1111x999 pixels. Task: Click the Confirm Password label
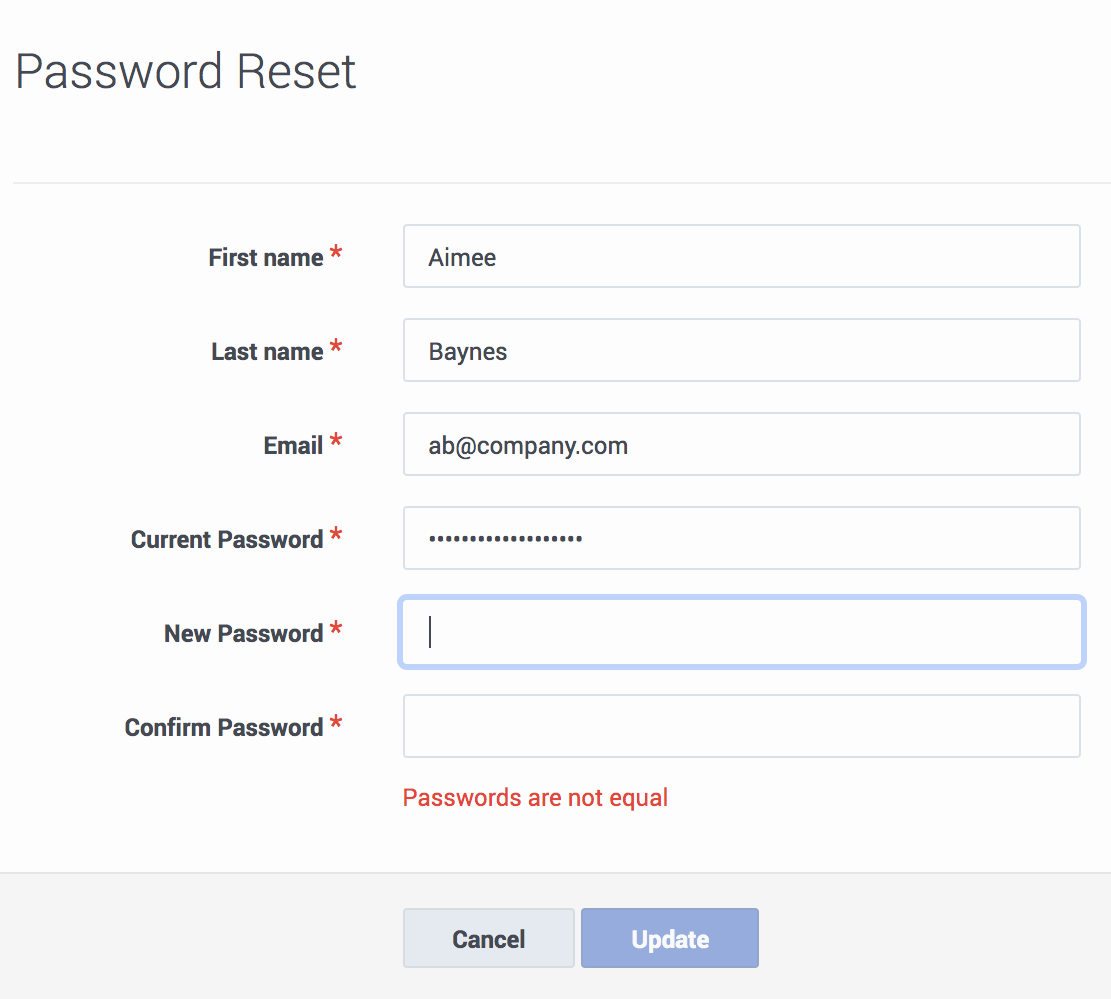click(224, 728)
